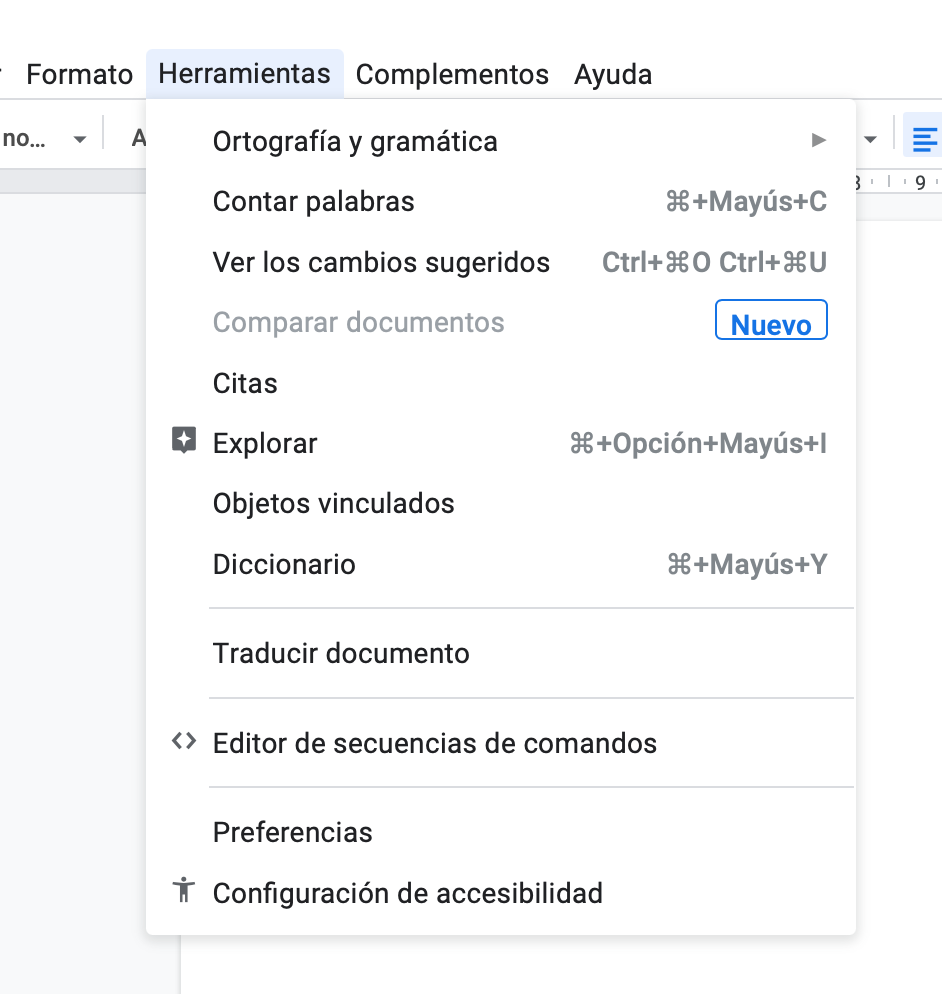Screen dimensions: 942x994
Task: Open the text style dropdown in toolbar
Action: (x=45, y=139)
